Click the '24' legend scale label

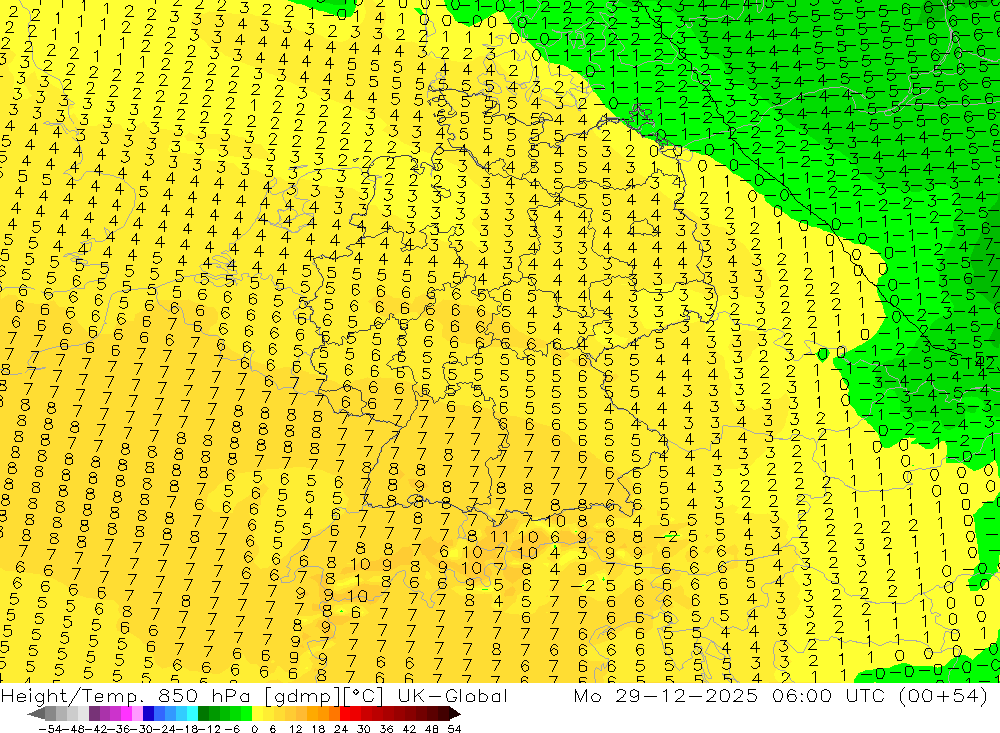point(341,729)
